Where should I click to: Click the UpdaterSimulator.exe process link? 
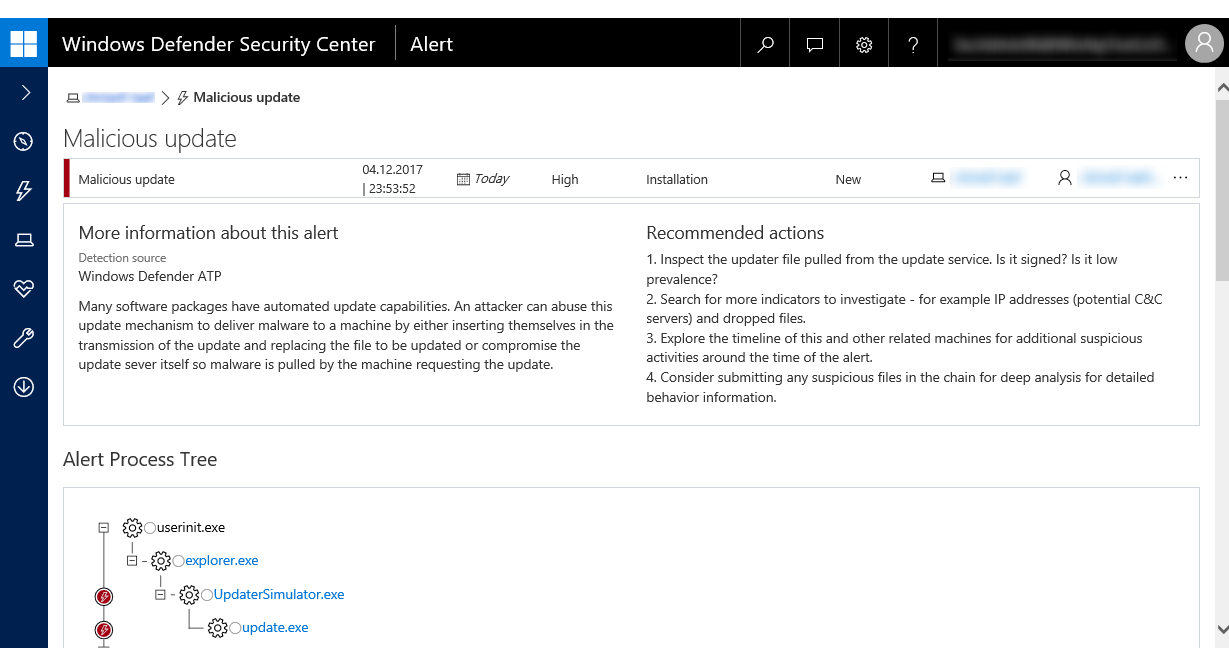(279, 595)
